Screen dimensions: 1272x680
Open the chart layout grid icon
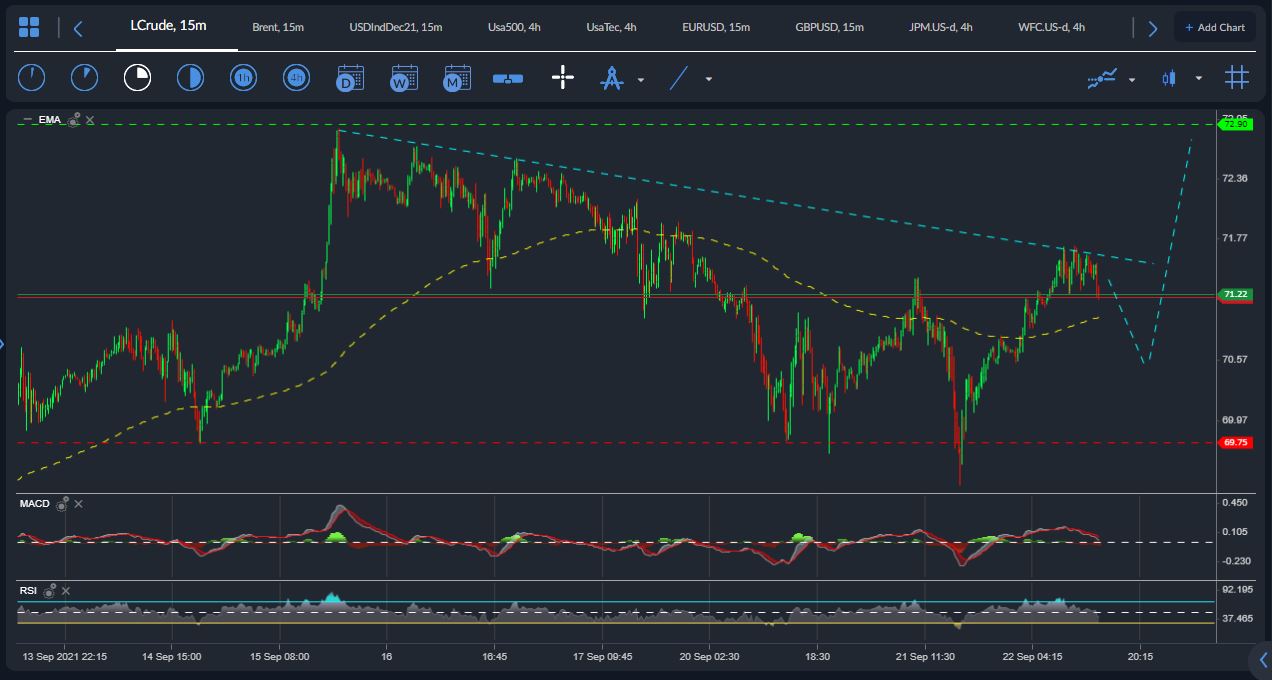[x=29, y=28]
